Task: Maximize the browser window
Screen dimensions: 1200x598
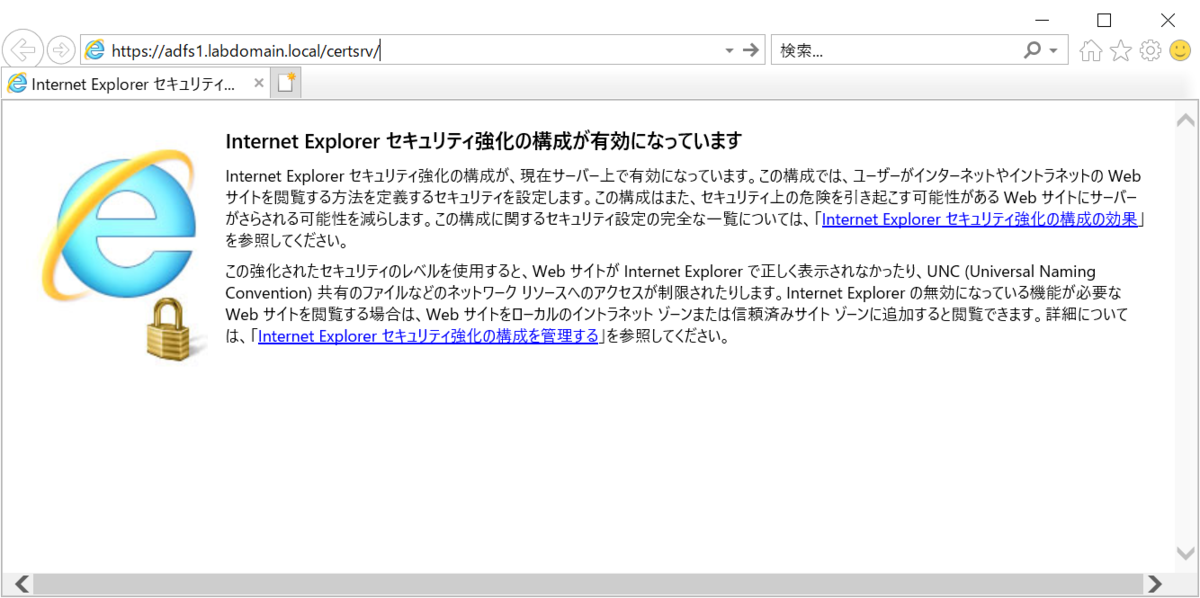Action: tap(1104, 19)
